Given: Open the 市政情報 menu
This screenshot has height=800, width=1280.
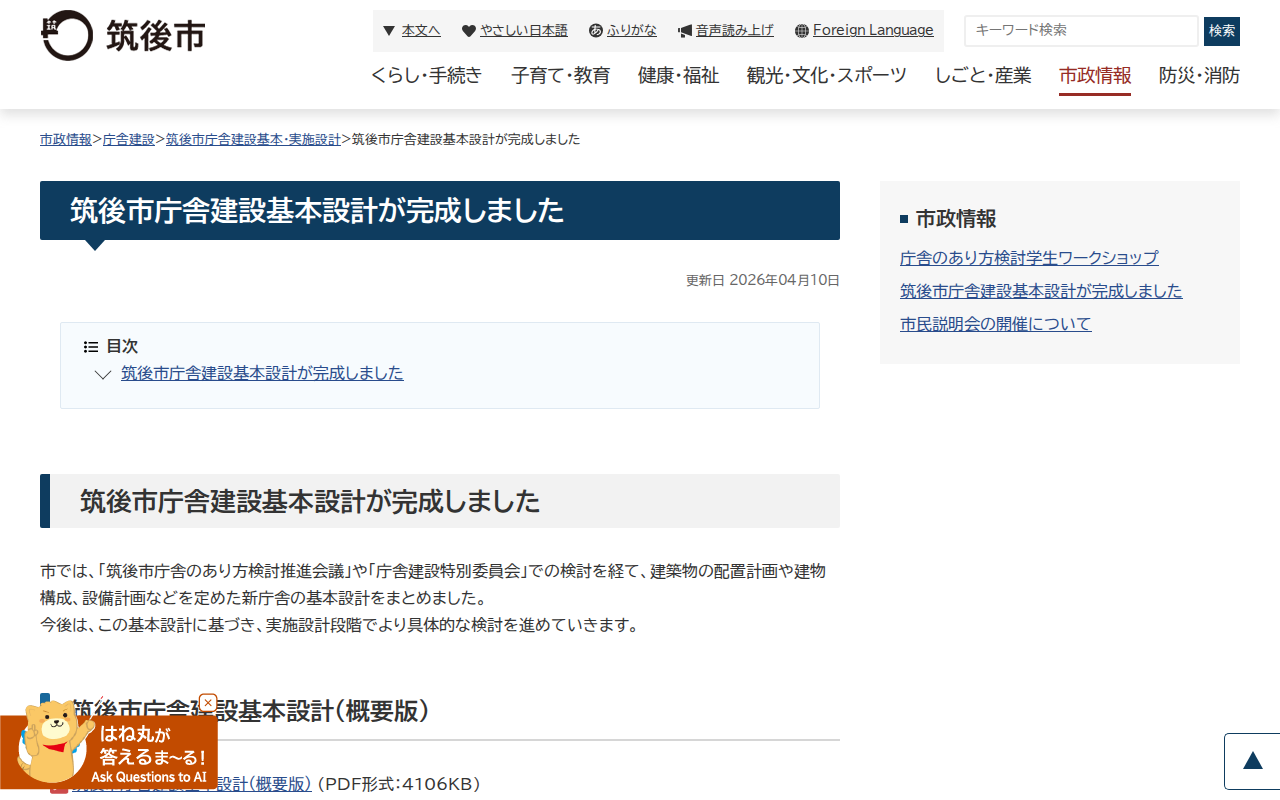Looking at the screenshot, I should (1095, 76).
